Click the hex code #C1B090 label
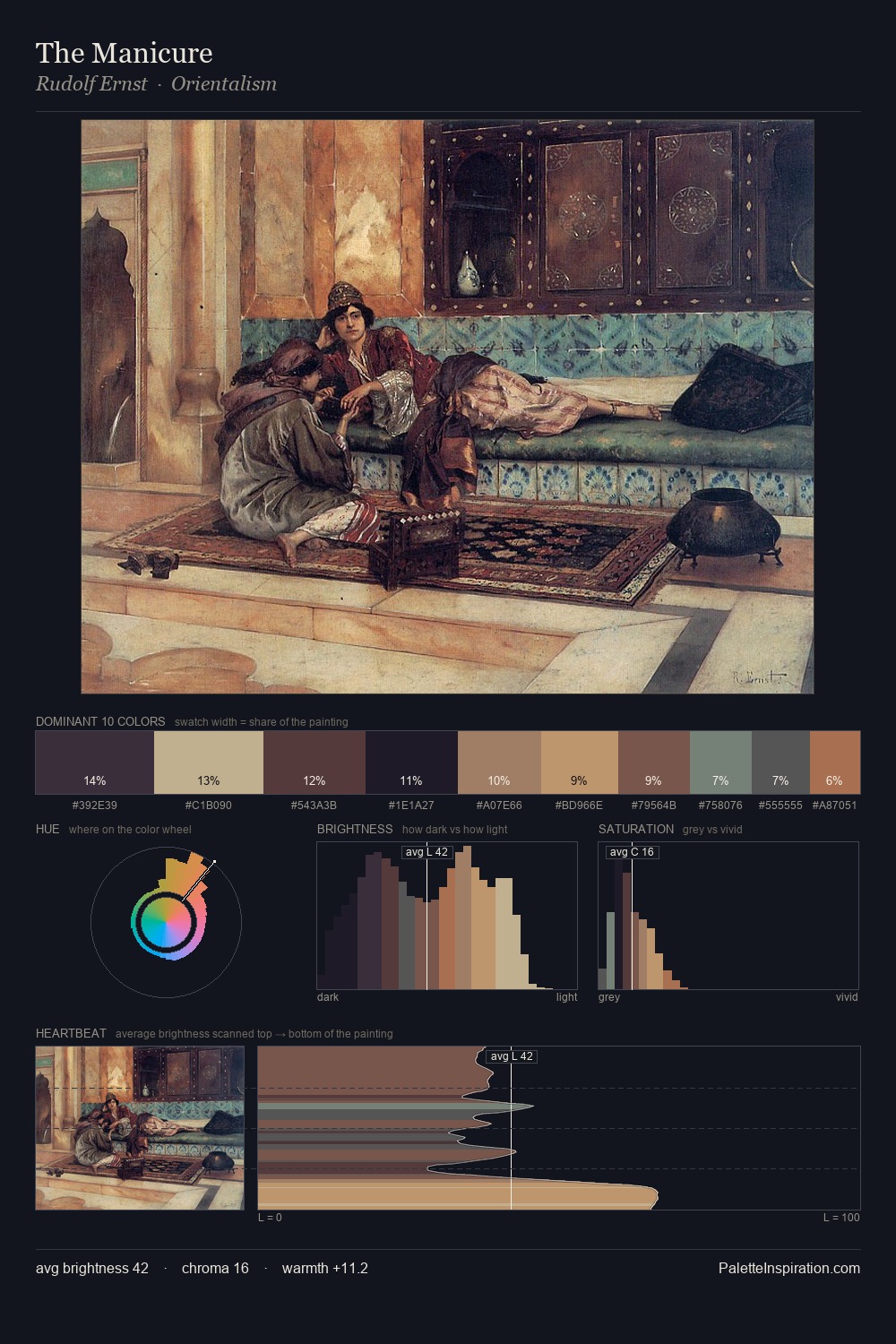This screenshot has height=1344, width=896. (x=209, y=806)
